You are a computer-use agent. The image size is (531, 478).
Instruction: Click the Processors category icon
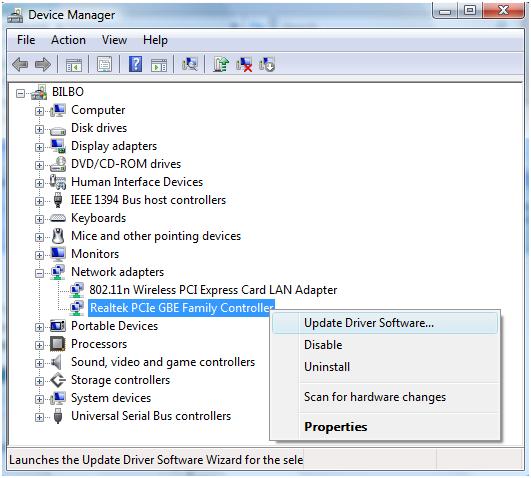click(x=58, y=344)
